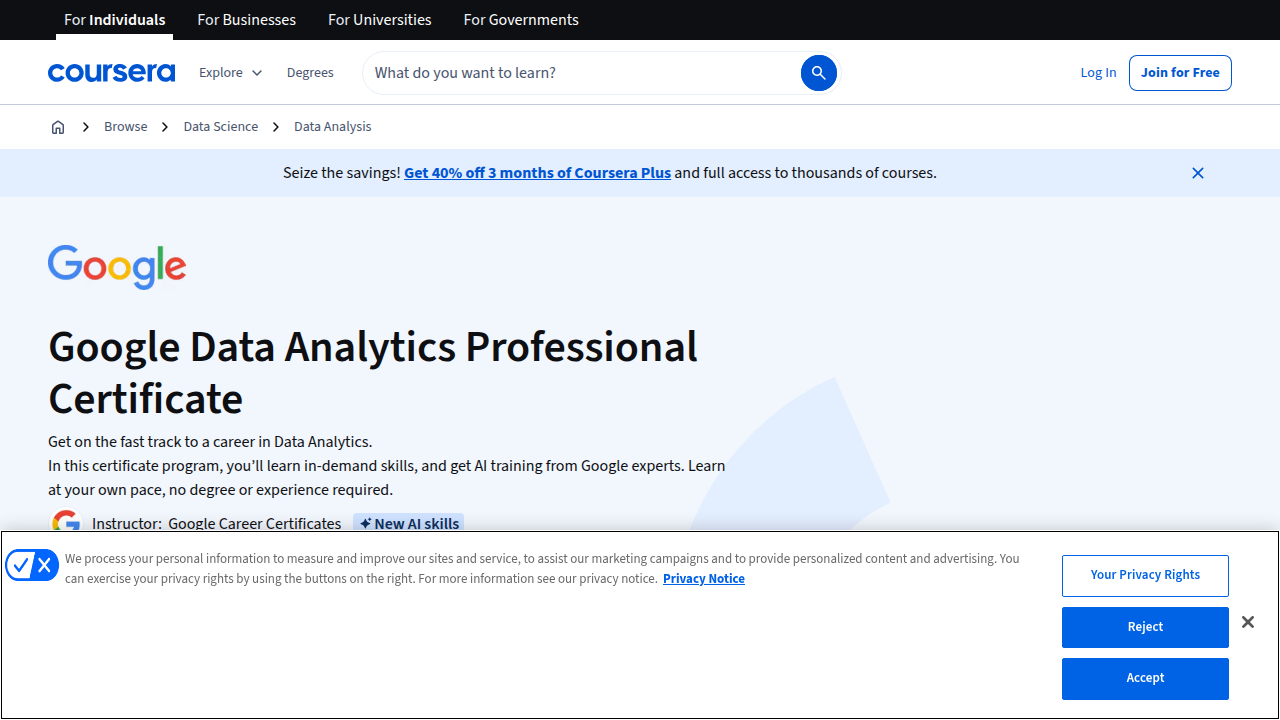Accept the privacy cookies

click(1145, 678)
